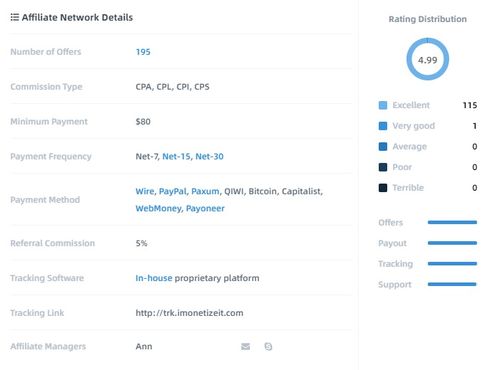Open the 195 offers link
The image size is (499, 370).
point(143,52)
